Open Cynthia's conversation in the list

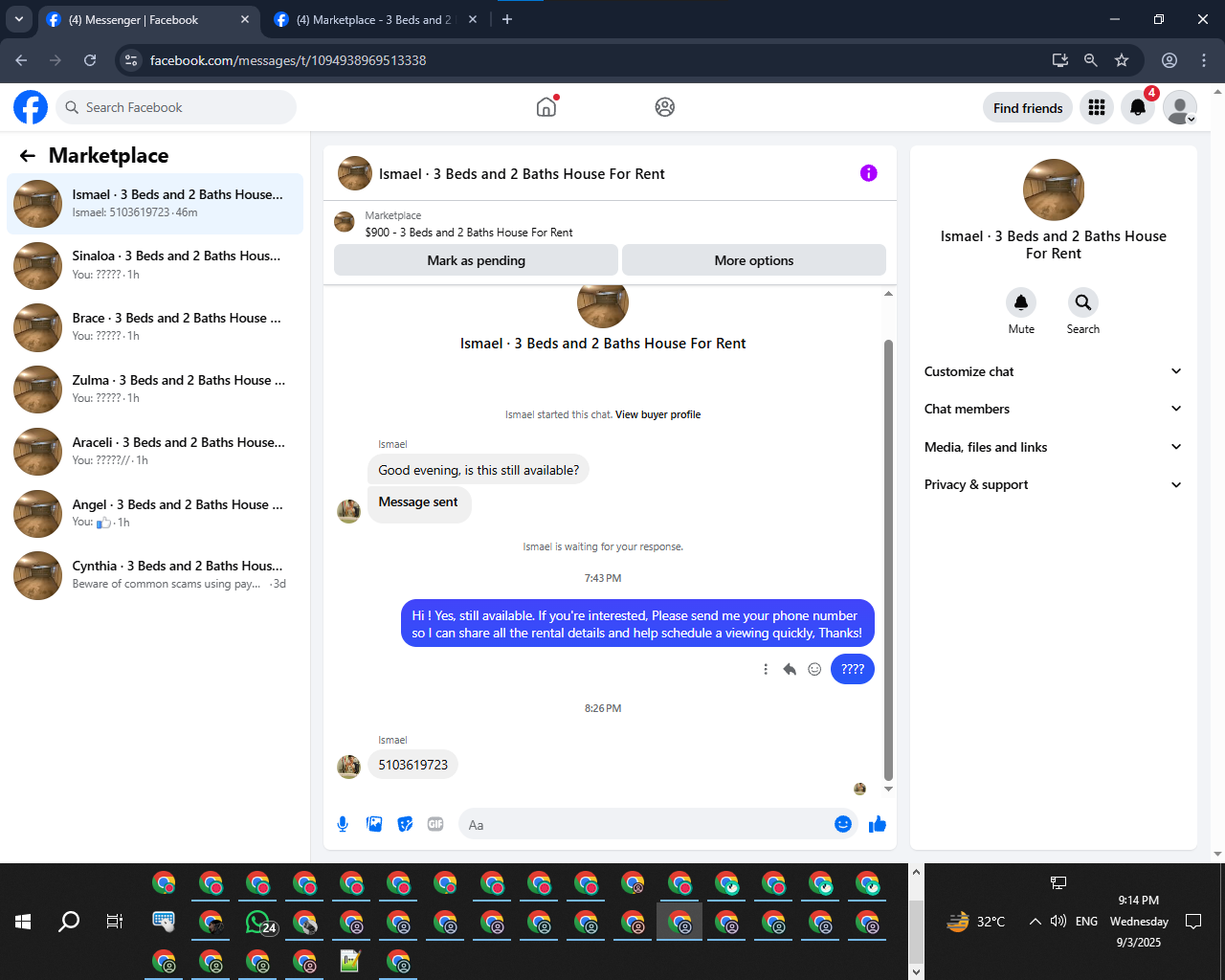pos(155,575)
